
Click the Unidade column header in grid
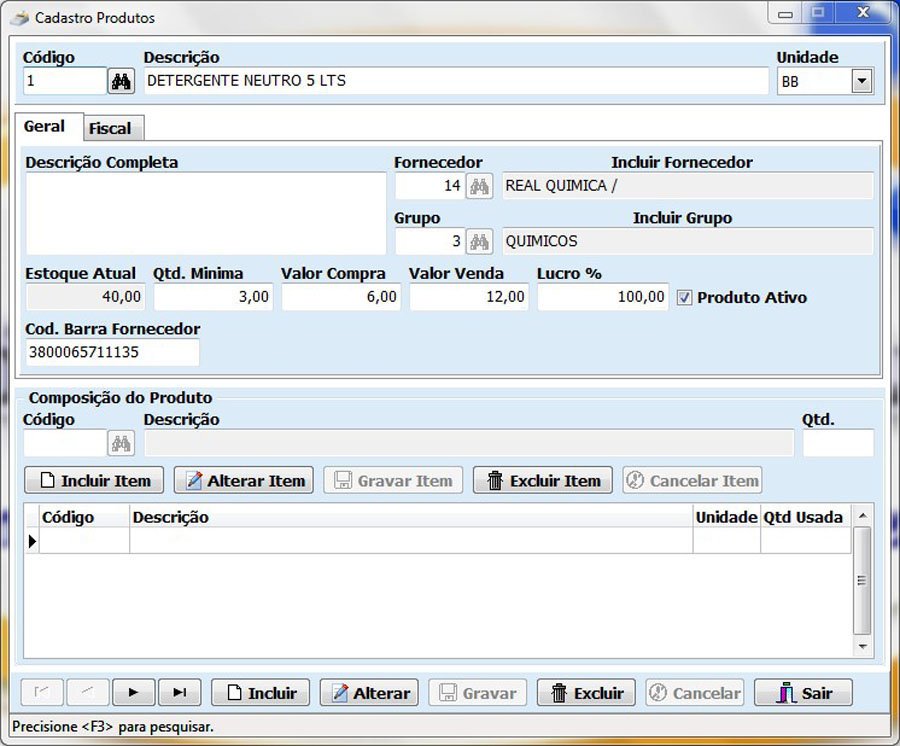[727, 517]
